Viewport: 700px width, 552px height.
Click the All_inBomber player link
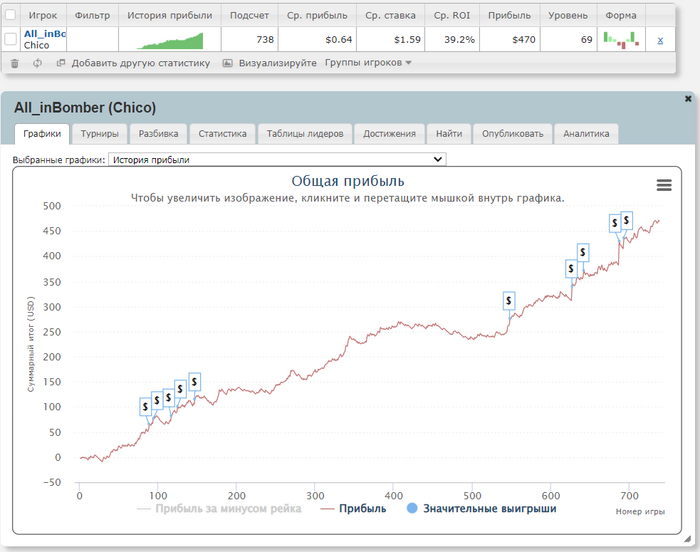click(45, 34)
